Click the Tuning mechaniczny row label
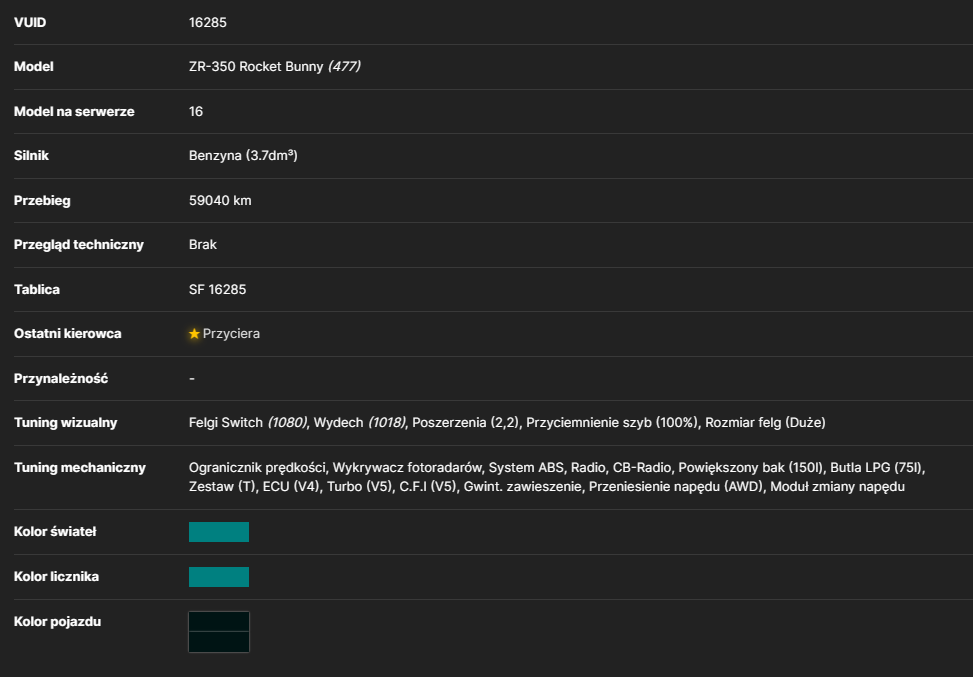This screenshot has width=973, height=677. (80, 468)
